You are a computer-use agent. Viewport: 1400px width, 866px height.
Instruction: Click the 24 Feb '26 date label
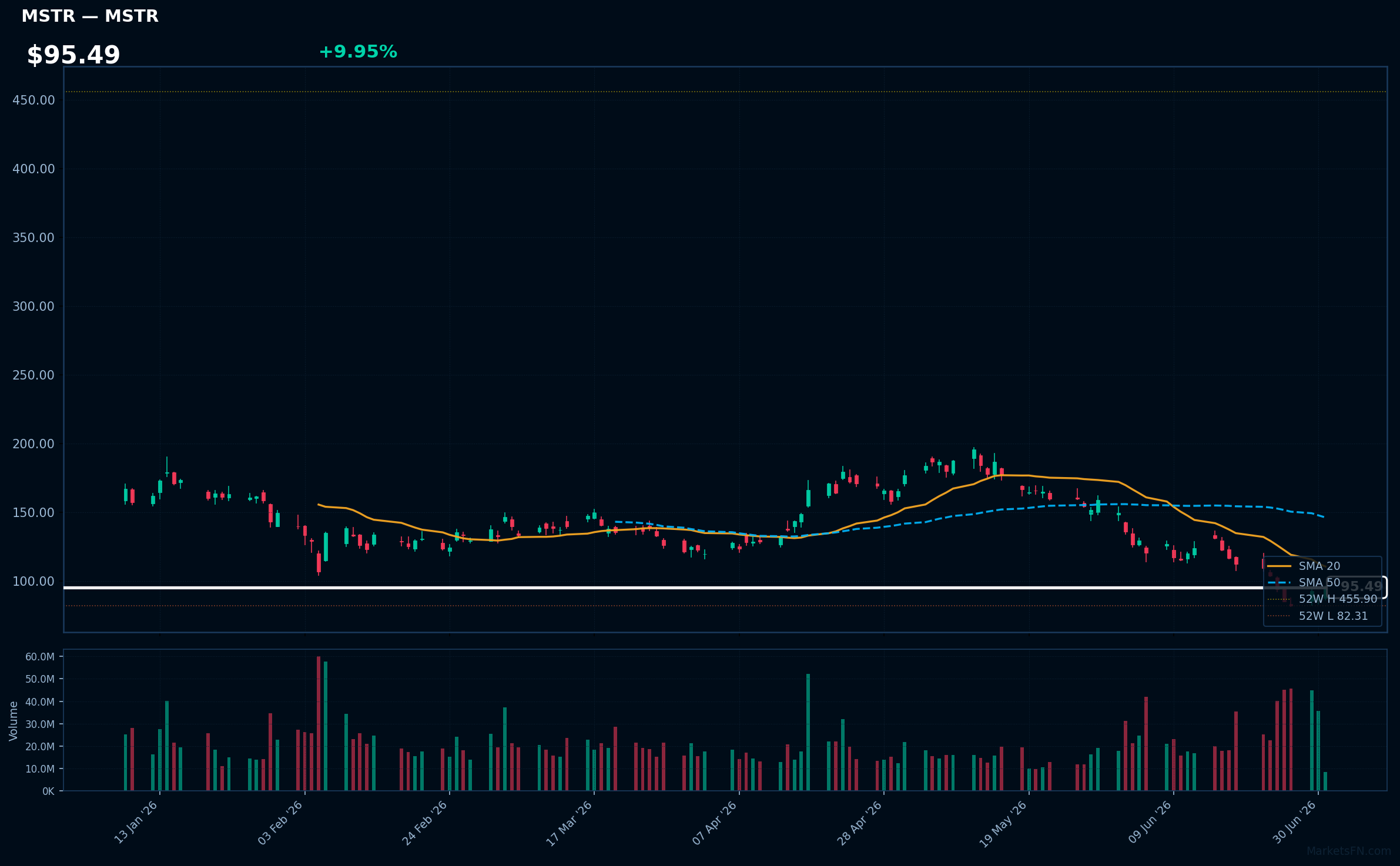(425, 823)
